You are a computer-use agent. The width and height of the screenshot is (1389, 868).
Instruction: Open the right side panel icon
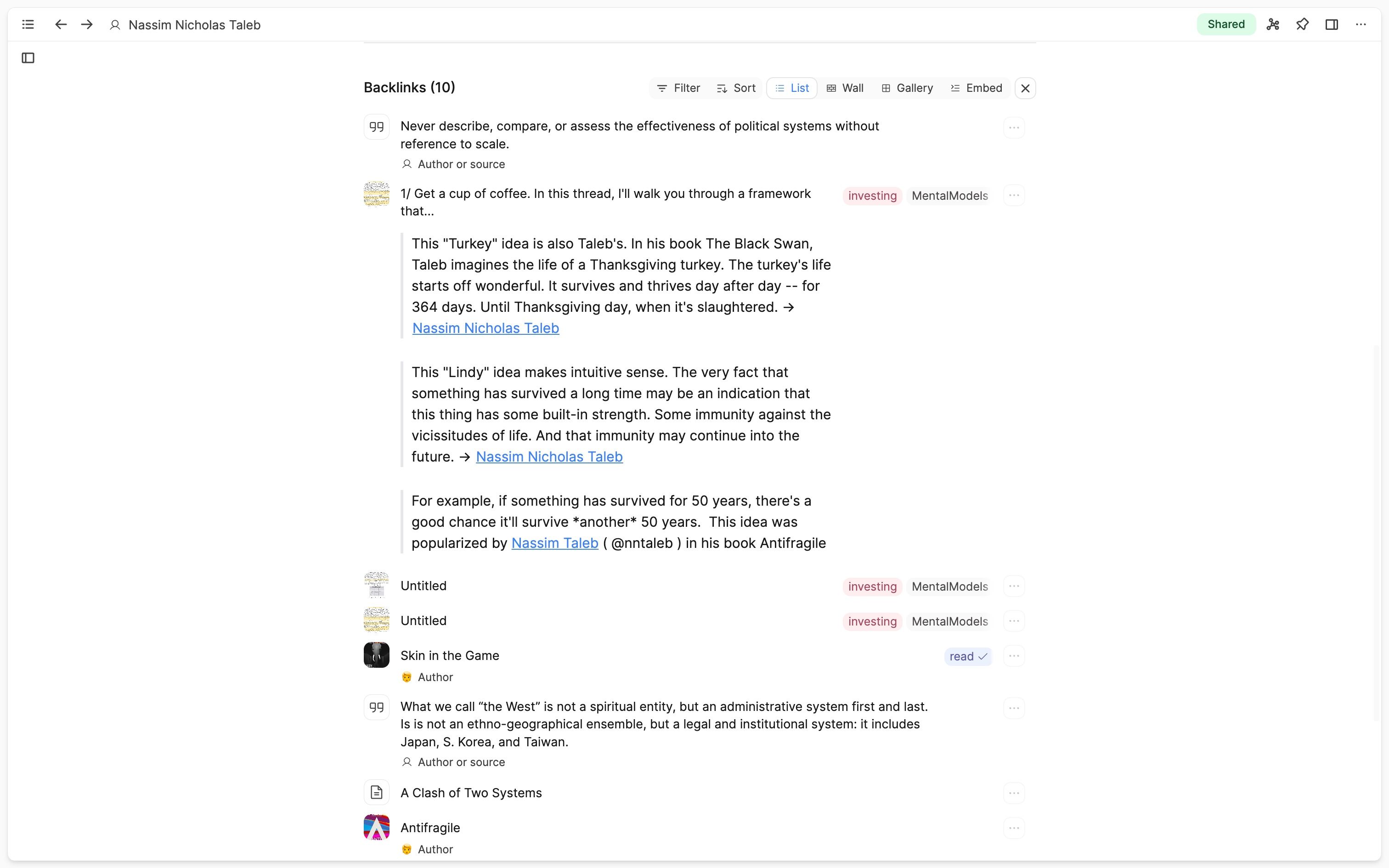pyautogui.click(x=1332, y=24)
